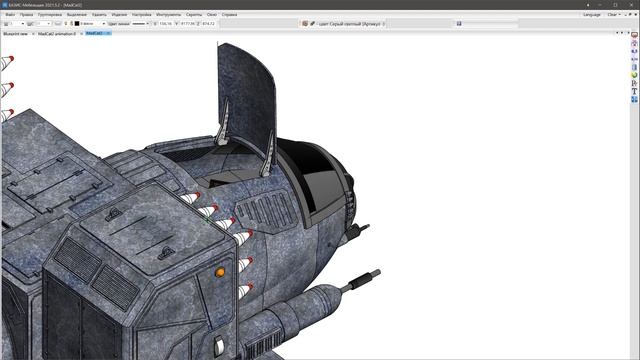
Task: Close the Blueprint new tab
Action: click(x=33, y=34)
